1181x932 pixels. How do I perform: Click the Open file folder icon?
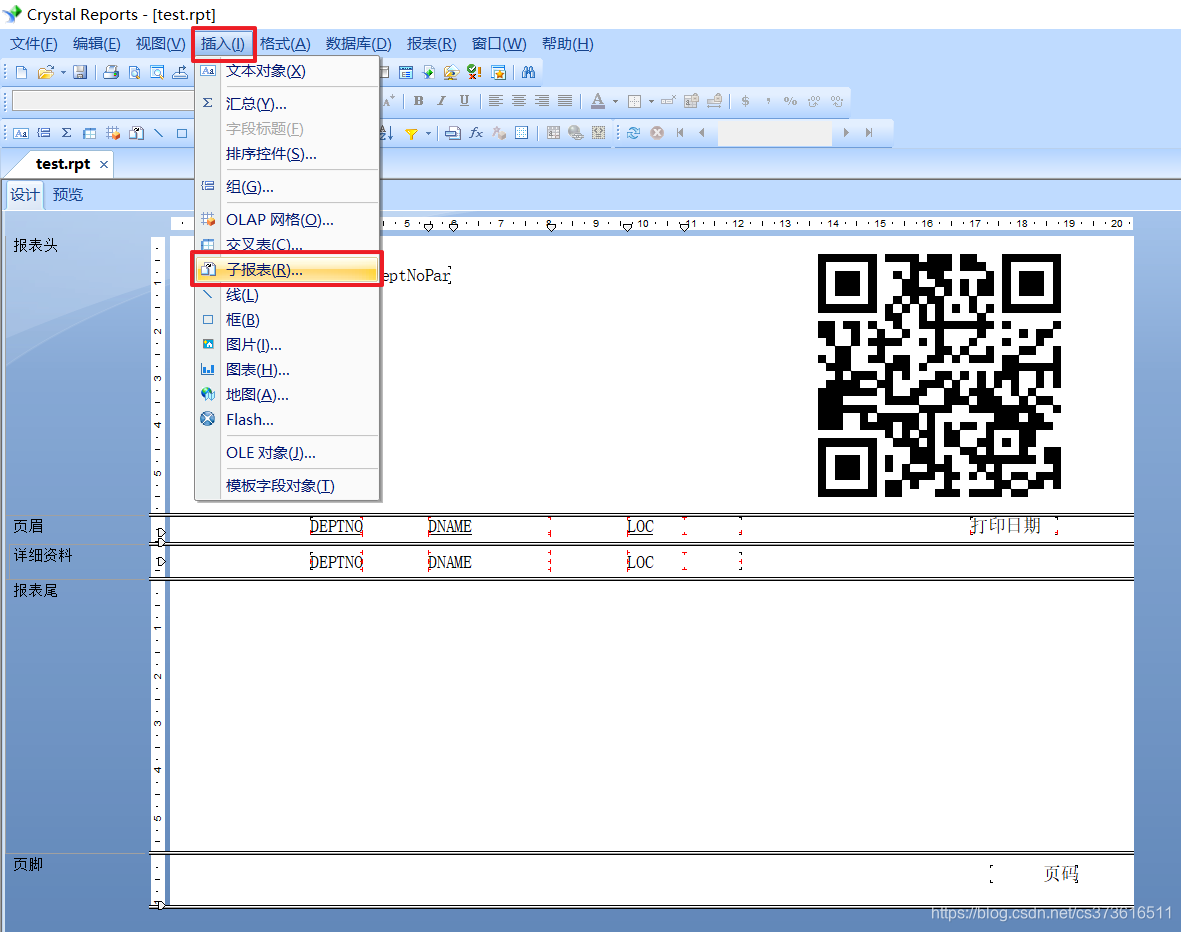(46, 72)
